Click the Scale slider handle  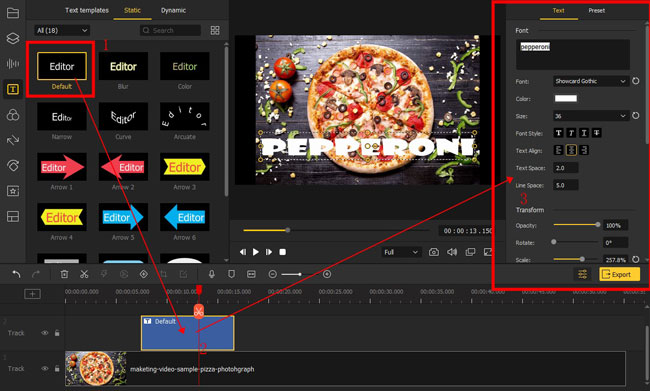coord(582,259)
